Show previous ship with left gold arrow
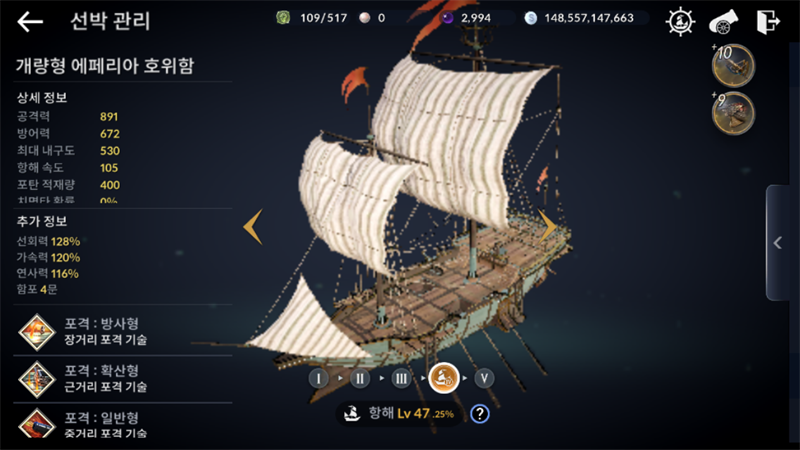800x450 pixels. pyautogui.click(x=253, y=227)
